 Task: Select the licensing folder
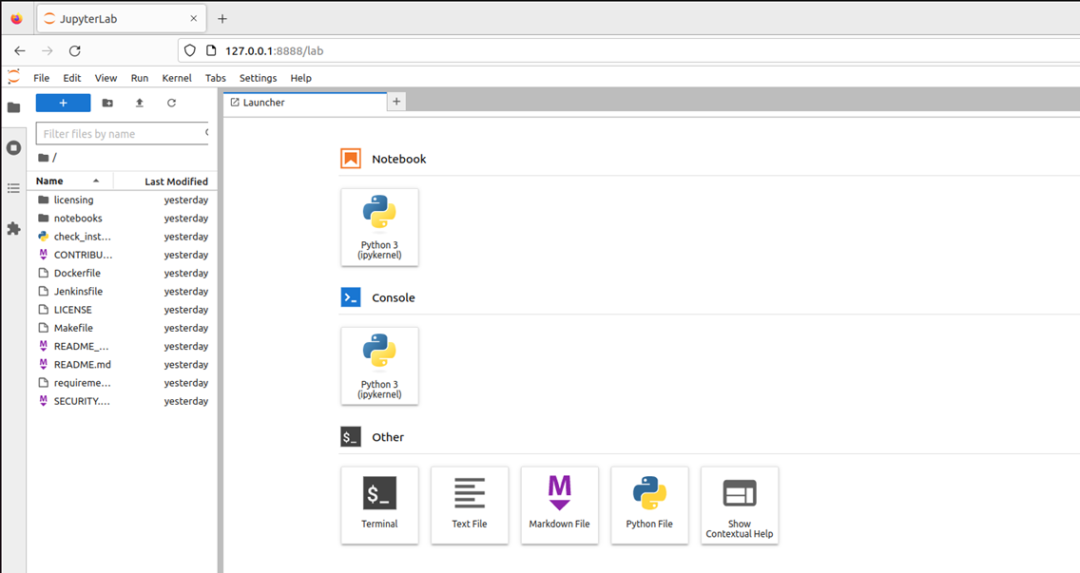(x=123, y=200)
